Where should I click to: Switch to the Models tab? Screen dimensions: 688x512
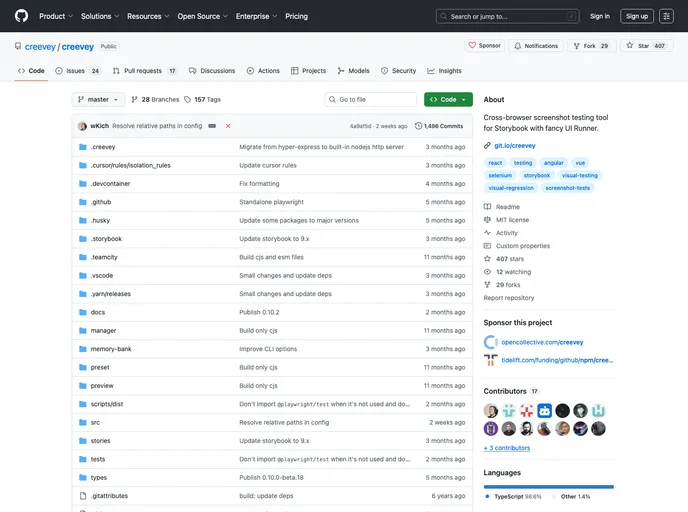pos(354,71)
